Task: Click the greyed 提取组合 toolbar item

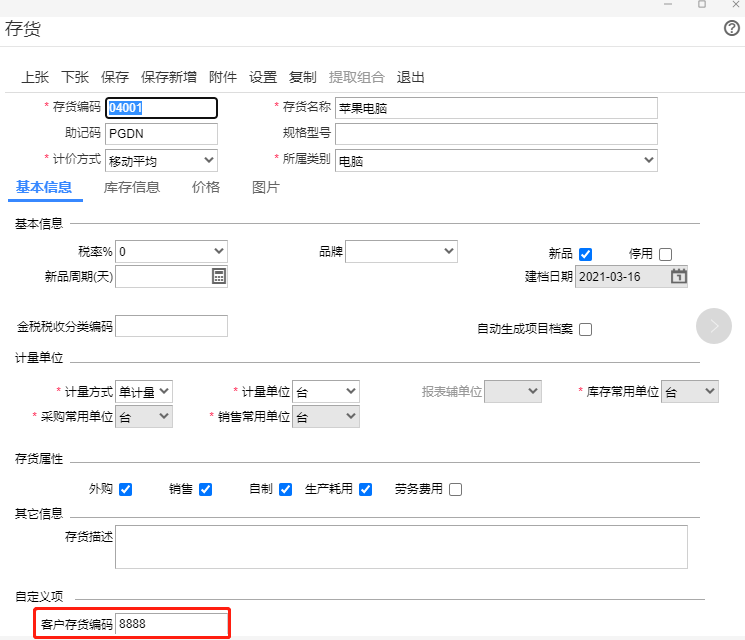Action: [356, 77]
